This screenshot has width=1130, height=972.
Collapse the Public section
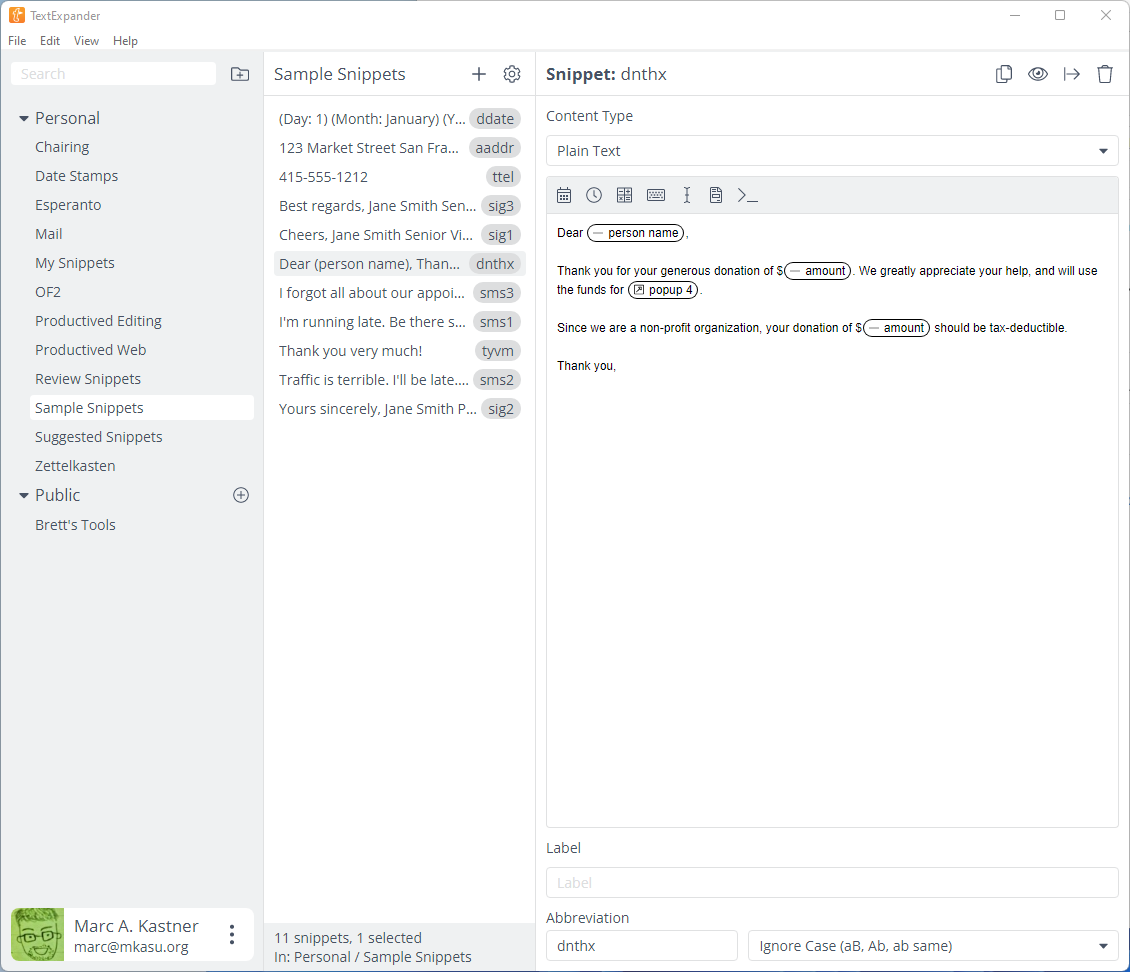[x=24, y=496]
